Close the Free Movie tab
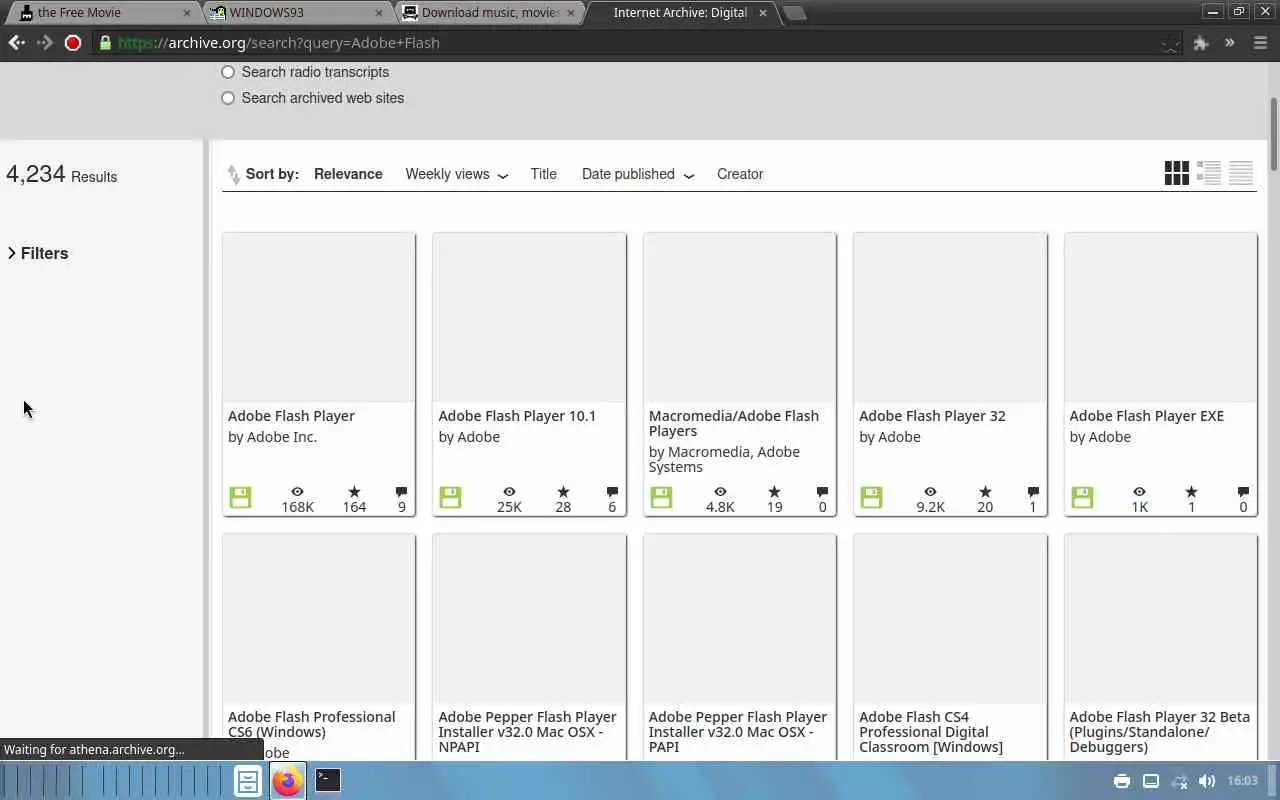1280x800 pixels. [x=186, y=13]
